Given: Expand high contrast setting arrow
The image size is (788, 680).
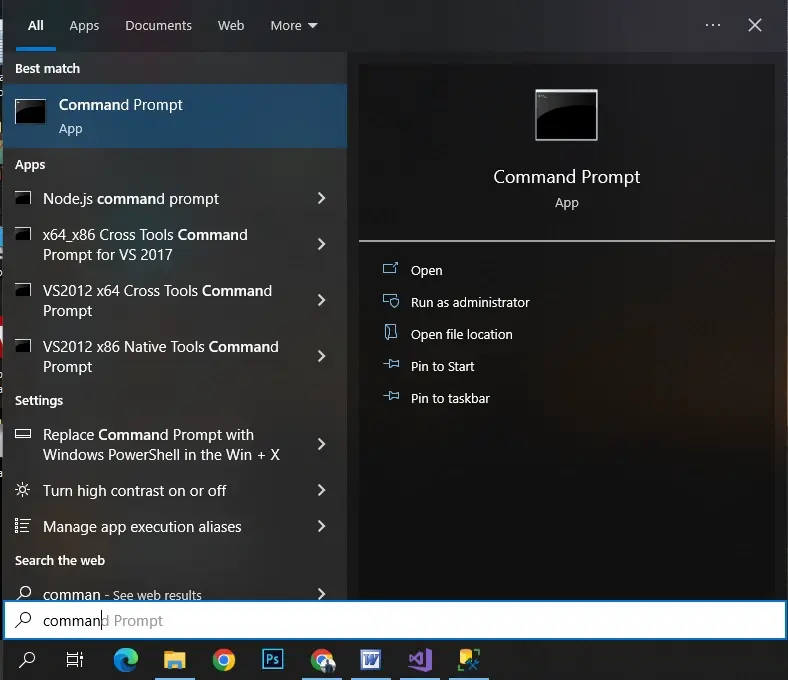Looking at the screenshot, I should [322, 491].
